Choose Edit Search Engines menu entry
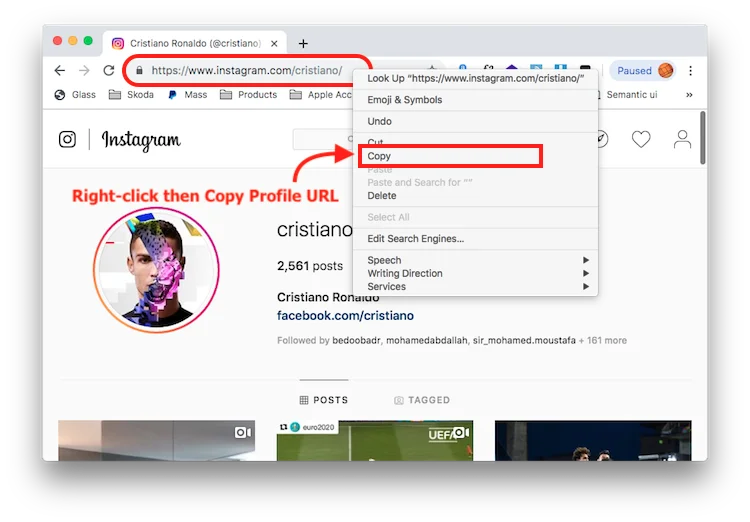The width and height of the screenshot is (750, 522). click(475, 238)
